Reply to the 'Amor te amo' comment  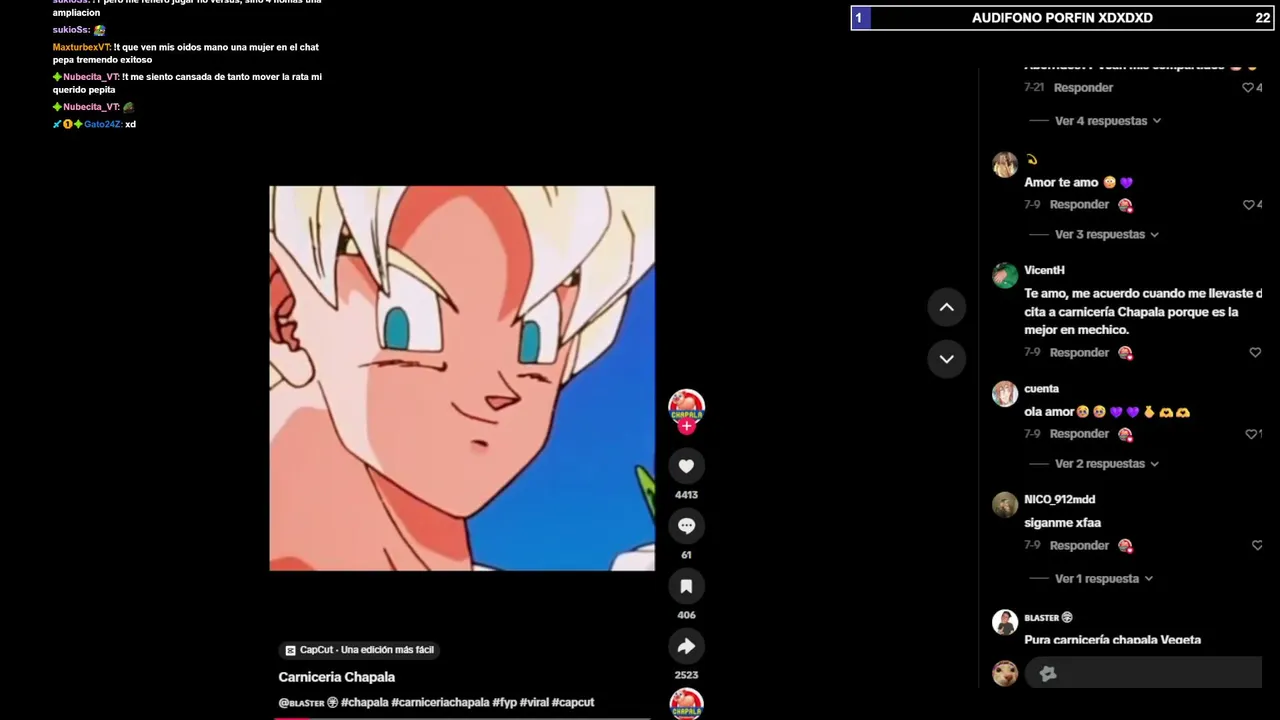1079,205
